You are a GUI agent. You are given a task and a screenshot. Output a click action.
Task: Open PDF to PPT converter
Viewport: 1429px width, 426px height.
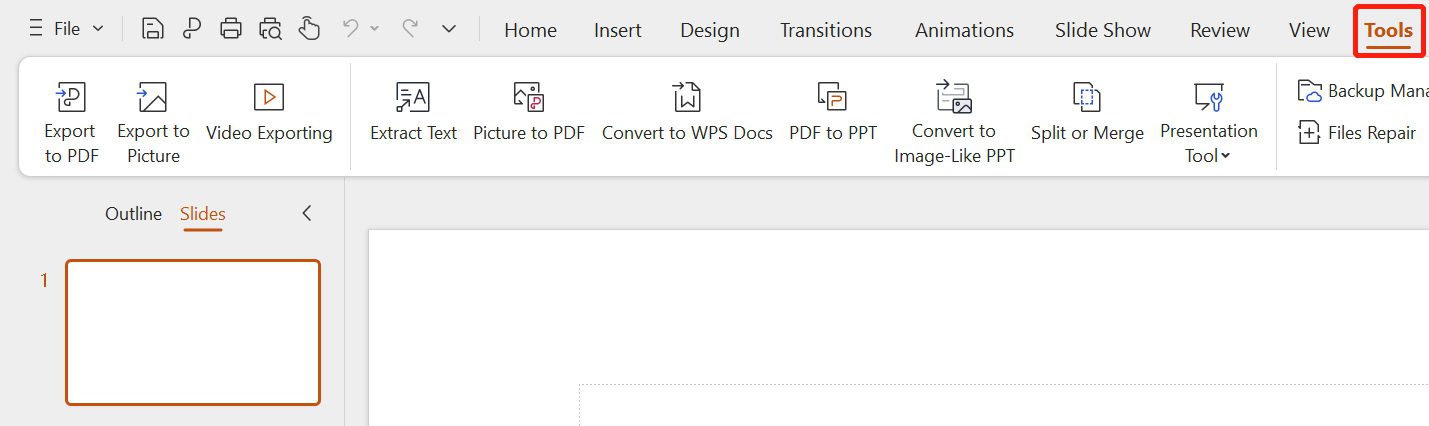coord(832,98)
